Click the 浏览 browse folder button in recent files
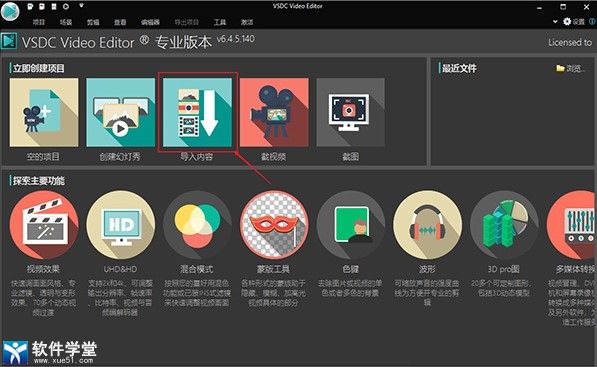The width and height of the screenshot is (597, 367). (570, 69)
